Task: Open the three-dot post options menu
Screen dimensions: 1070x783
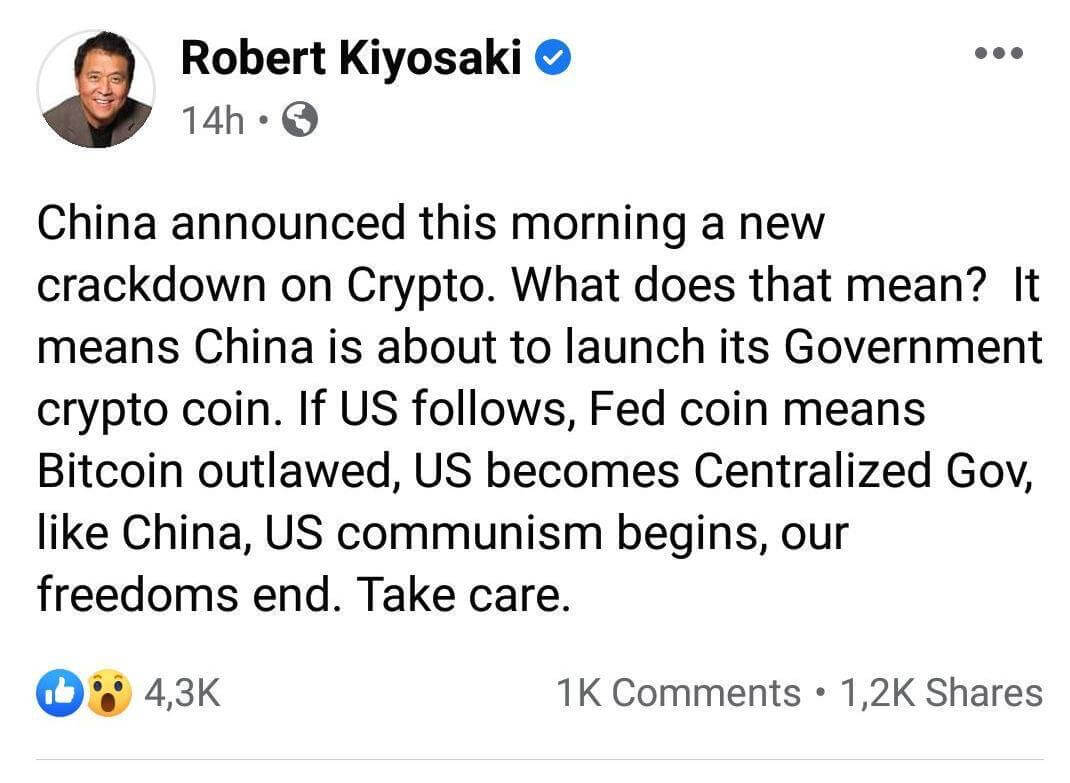Action: click(x=998, y=53)
